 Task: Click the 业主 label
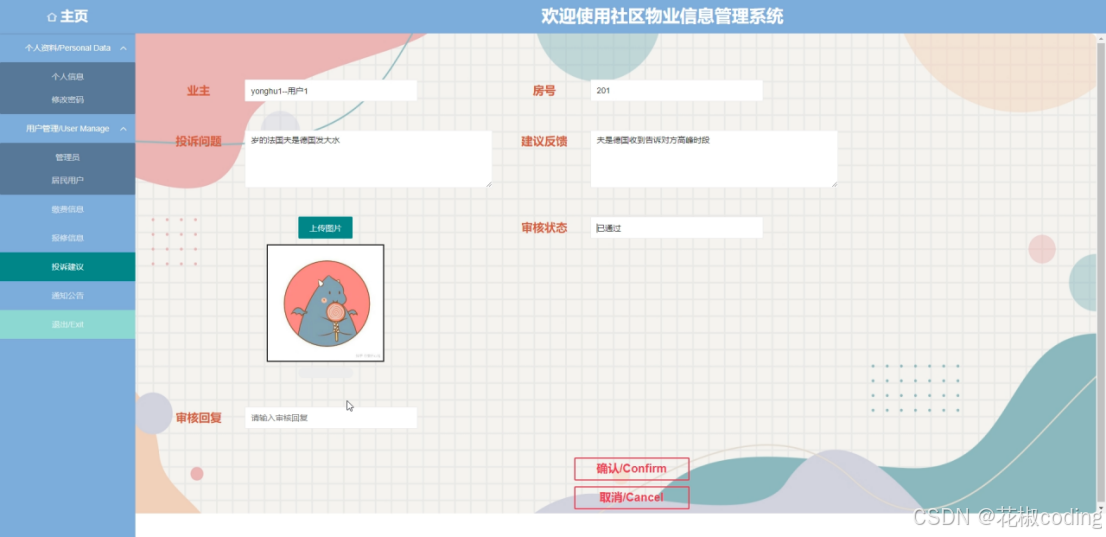coord(198,90)
